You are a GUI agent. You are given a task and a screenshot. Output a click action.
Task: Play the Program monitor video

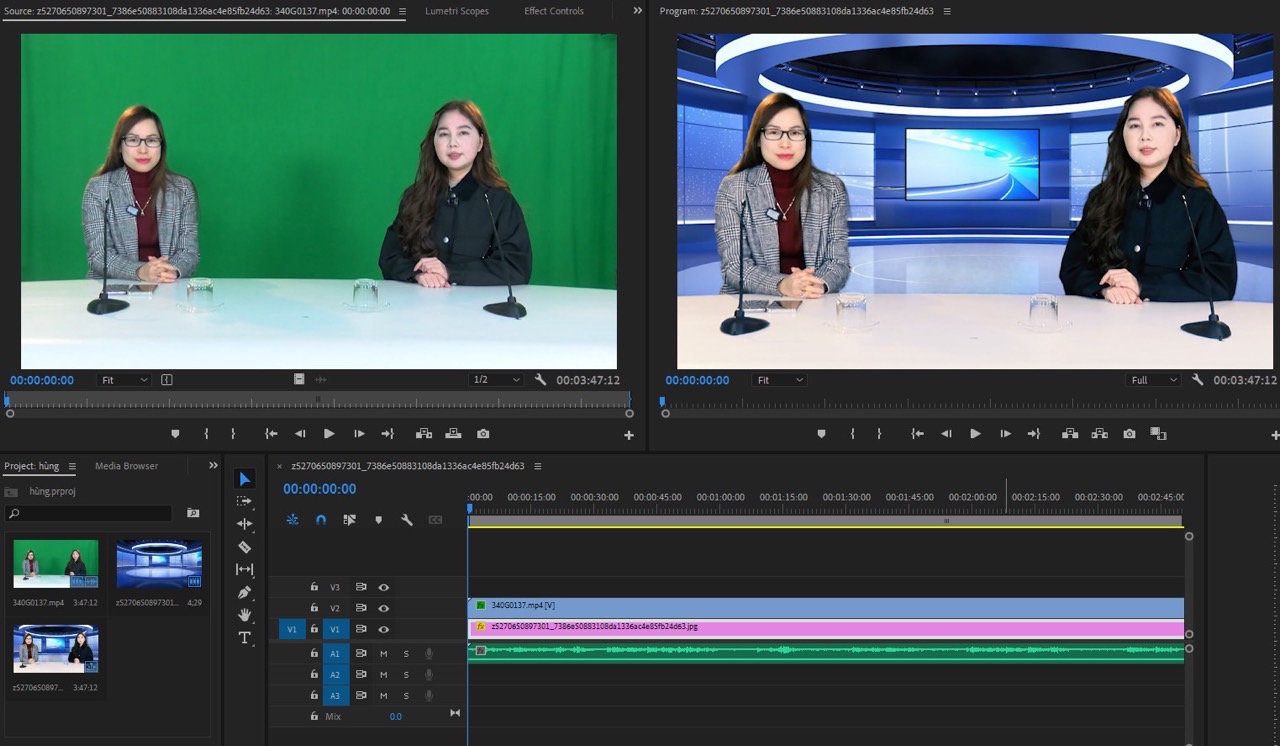[975, 434]
